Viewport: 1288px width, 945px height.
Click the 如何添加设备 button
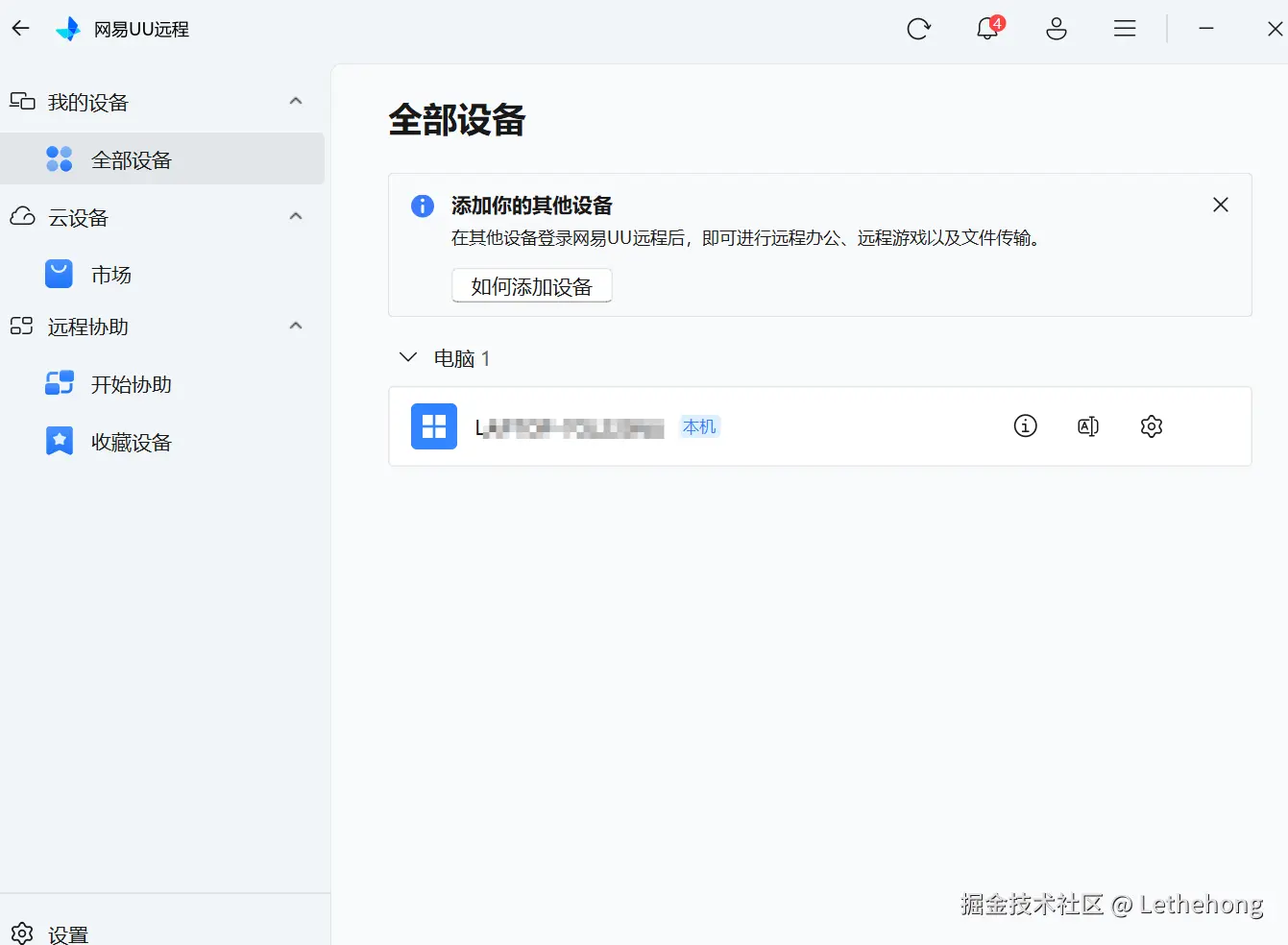pos(532,286)
